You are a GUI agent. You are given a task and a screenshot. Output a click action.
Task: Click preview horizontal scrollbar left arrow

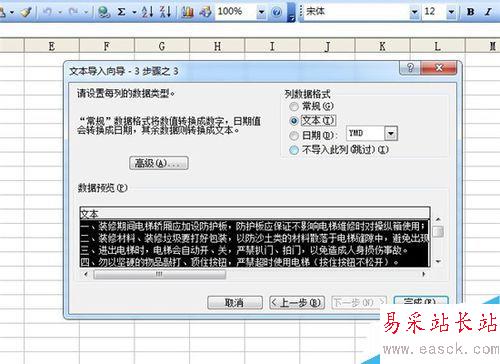pyautogui.click(x=86, y=274)
